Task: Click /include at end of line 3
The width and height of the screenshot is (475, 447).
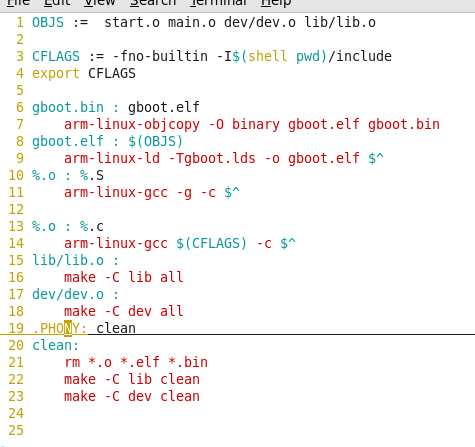Action: click(x=360, y=56)
